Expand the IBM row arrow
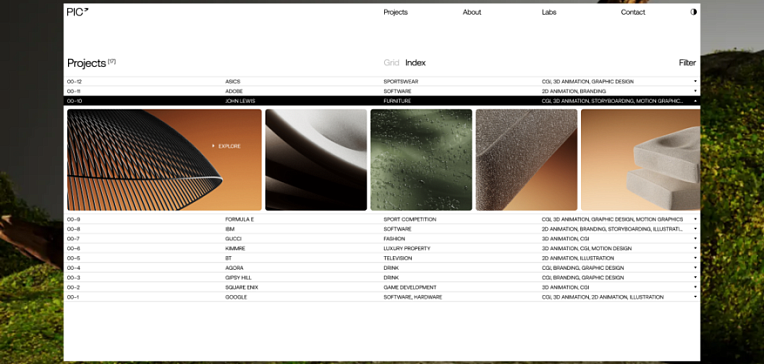 (x=695, y=229)
